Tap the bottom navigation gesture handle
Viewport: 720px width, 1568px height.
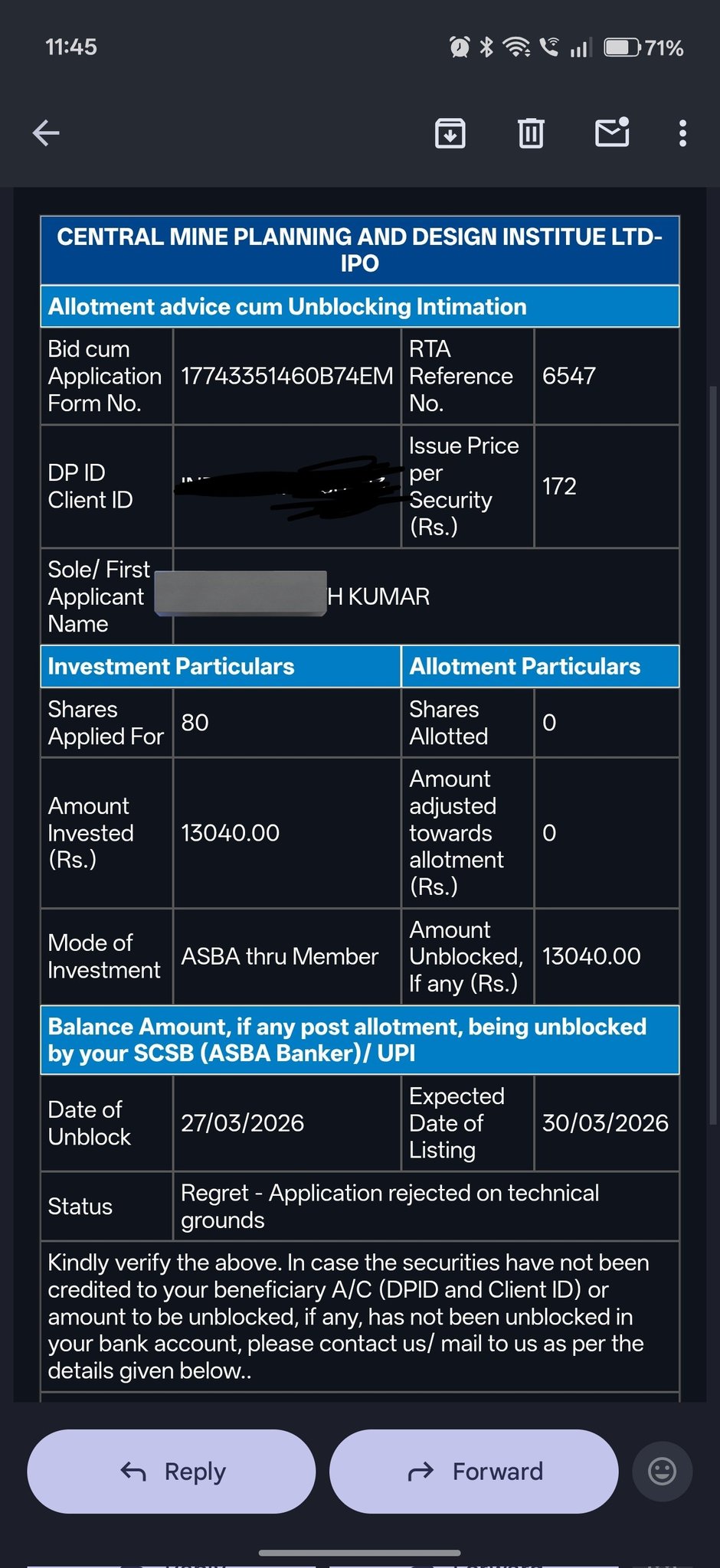point(359,1553)
